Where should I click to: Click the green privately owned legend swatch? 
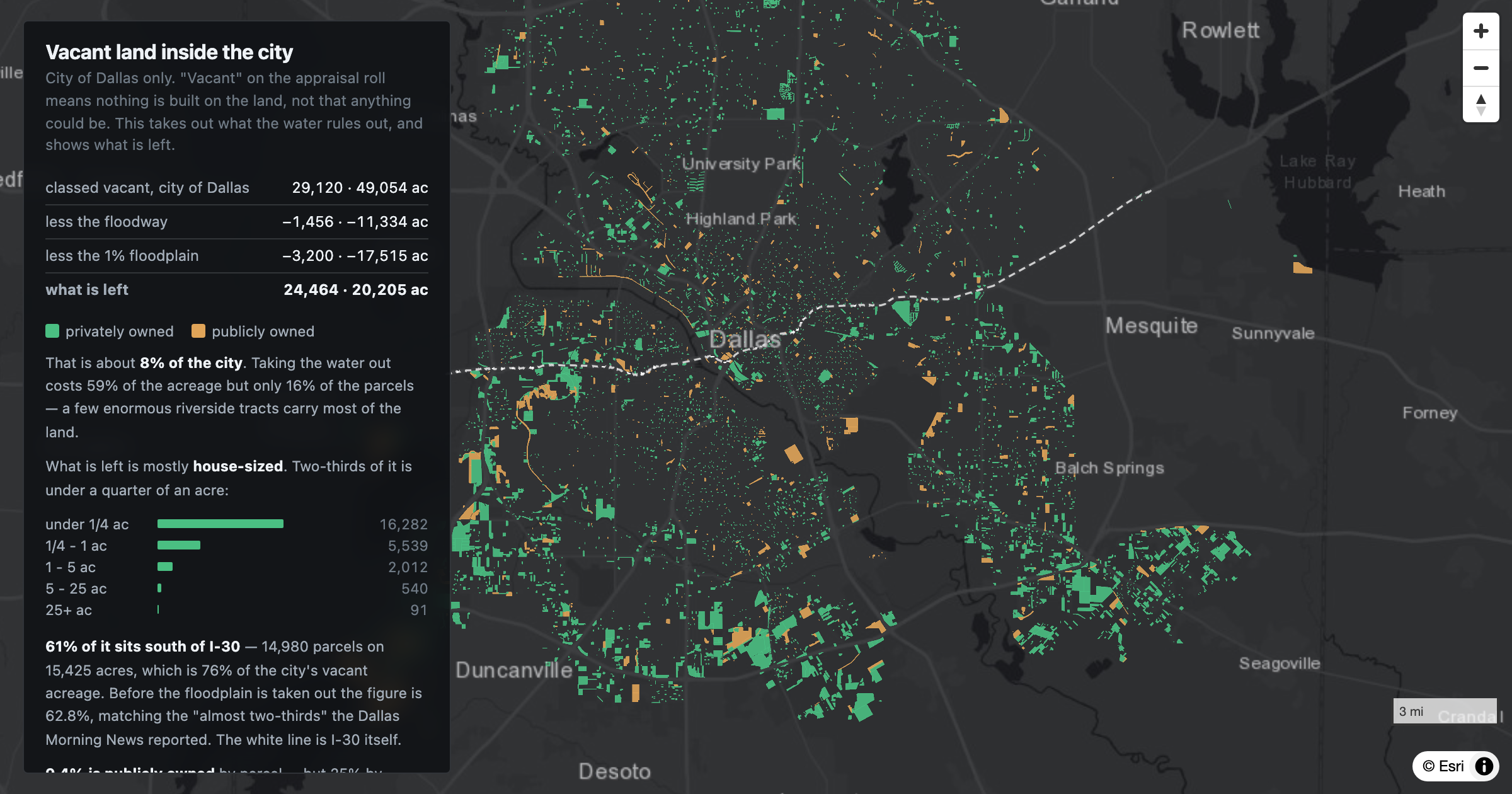click(52, 331)
